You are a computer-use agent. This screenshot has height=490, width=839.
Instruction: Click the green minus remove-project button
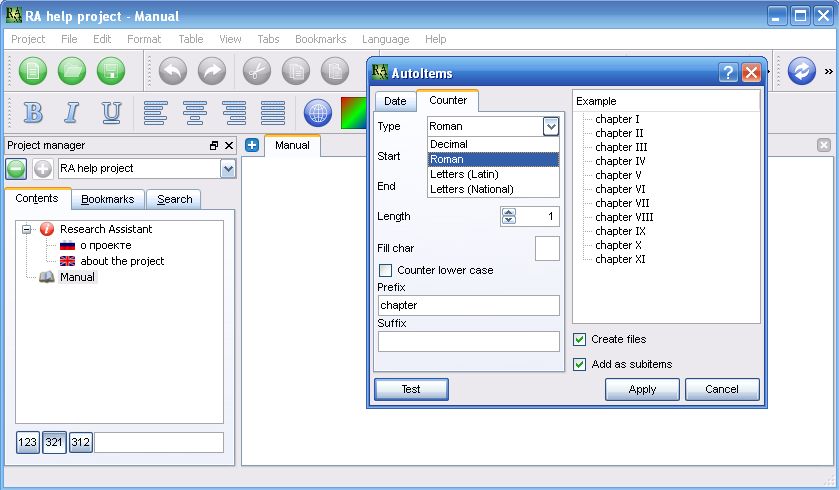pyautogui.click(x=16, y=169)
